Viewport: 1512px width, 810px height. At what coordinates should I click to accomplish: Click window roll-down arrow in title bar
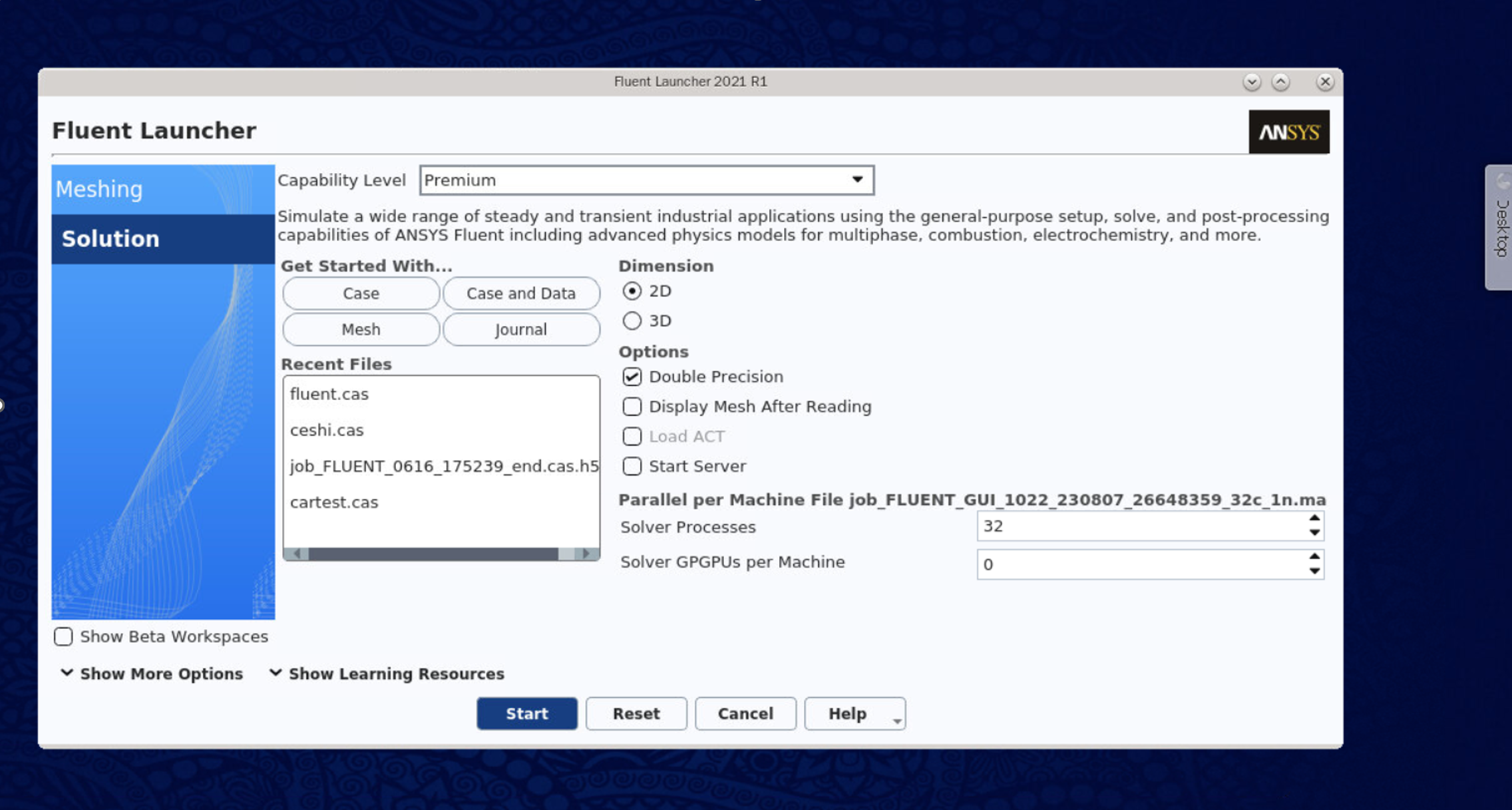pyautogui.click(x=1251, y=81)
